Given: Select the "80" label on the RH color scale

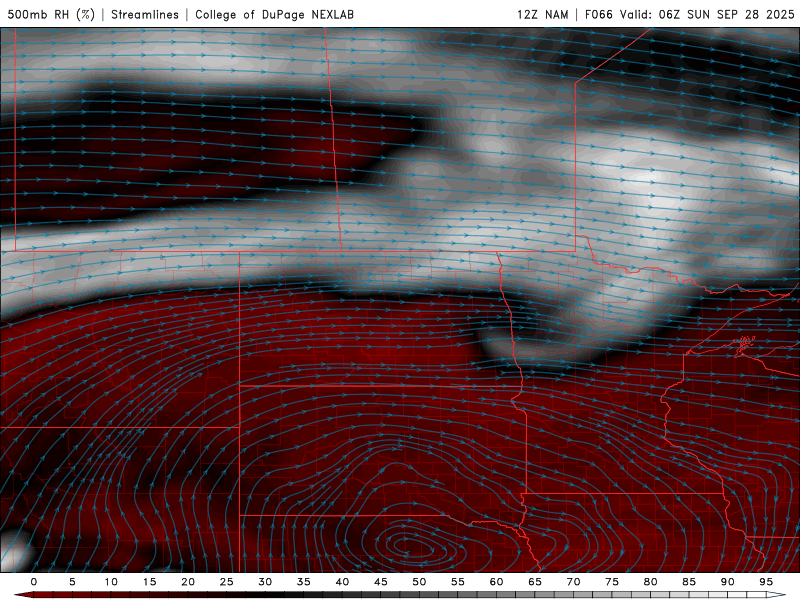Looking at the screenshot, I should click(650, 582).
